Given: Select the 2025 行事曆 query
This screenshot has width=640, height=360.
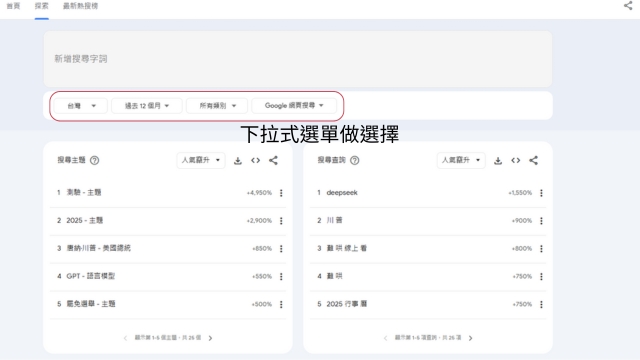Looking at the screenshot, I should tap(347, 304).
